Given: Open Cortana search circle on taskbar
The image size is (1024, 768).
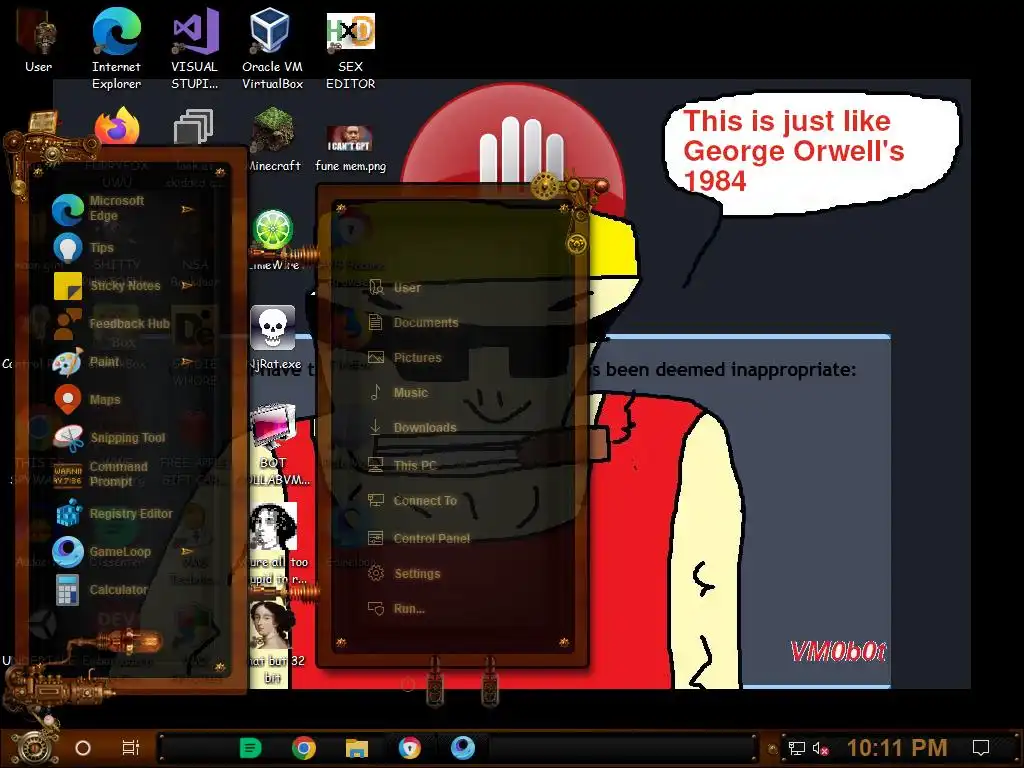Looking at the screenshot, I should coord(83,748).
